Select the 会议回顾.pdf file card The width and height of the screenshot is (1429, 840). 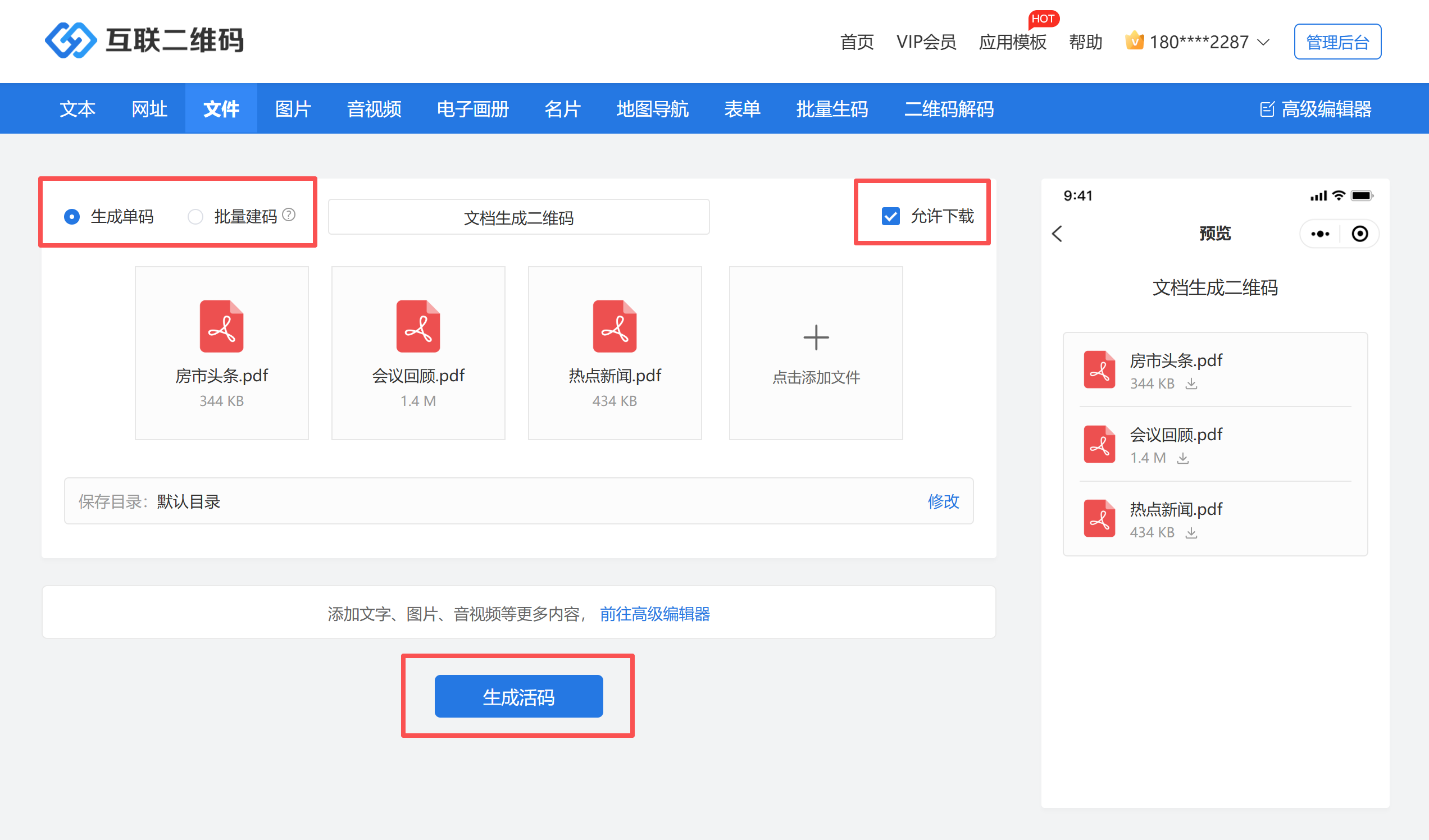(x=418, y=353)
